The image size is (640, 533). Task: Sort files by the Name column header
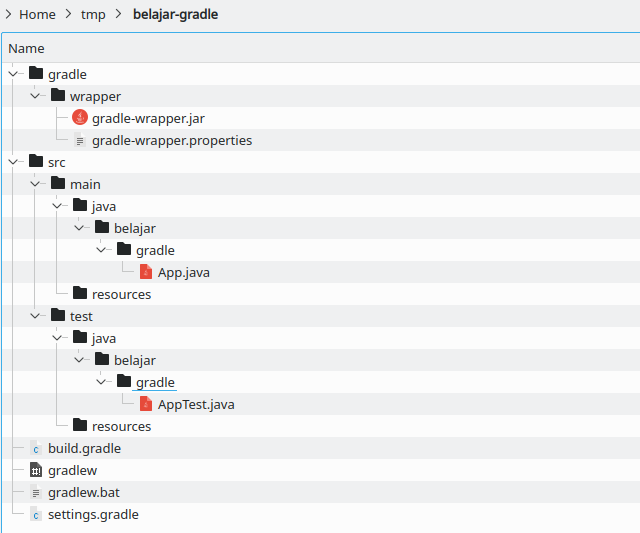point(26,48)
